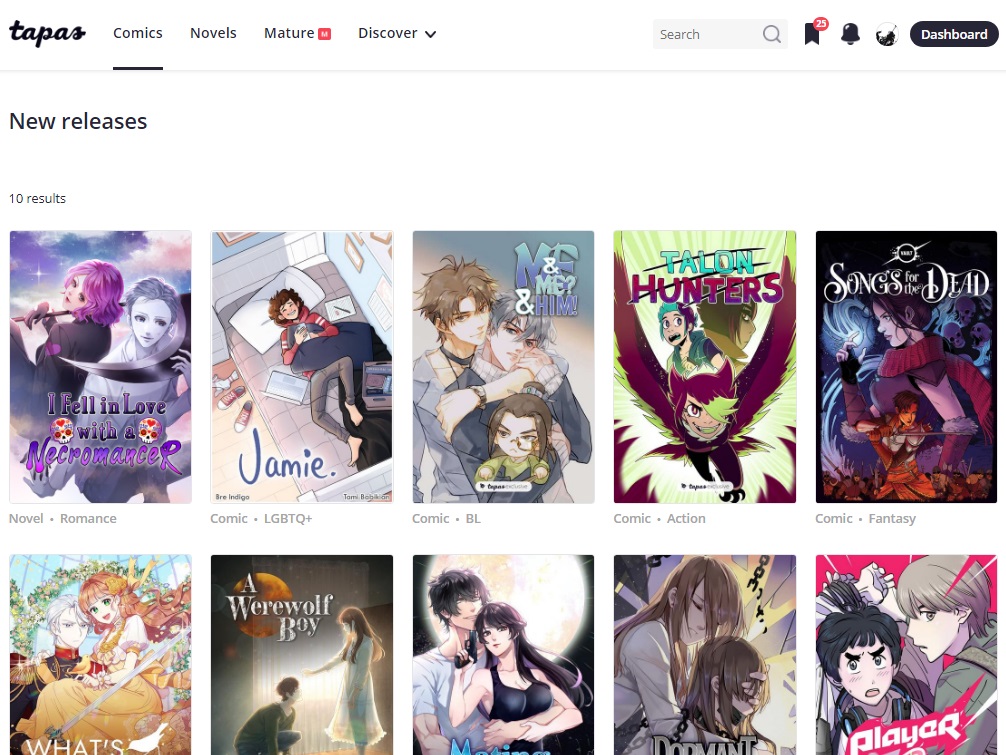The width and height of the screenshot is (1006, 755).
Task: Select the Me & Me? & Him! cover
Action: click(x=503, y=367)
